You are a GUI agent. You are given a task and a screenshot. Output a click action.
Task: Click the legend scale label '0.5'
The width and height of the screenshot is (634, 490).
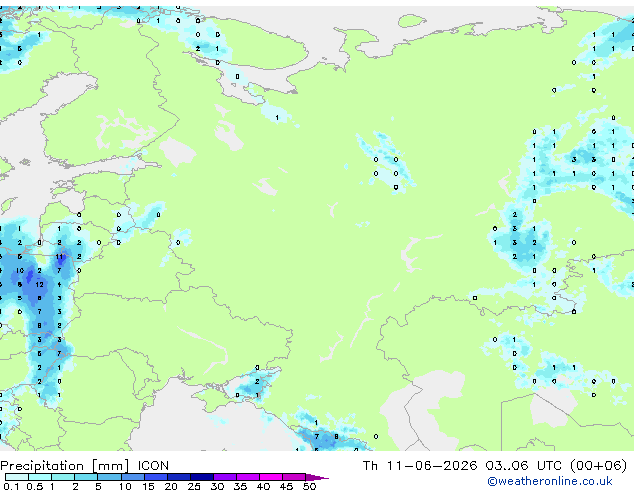34,486
